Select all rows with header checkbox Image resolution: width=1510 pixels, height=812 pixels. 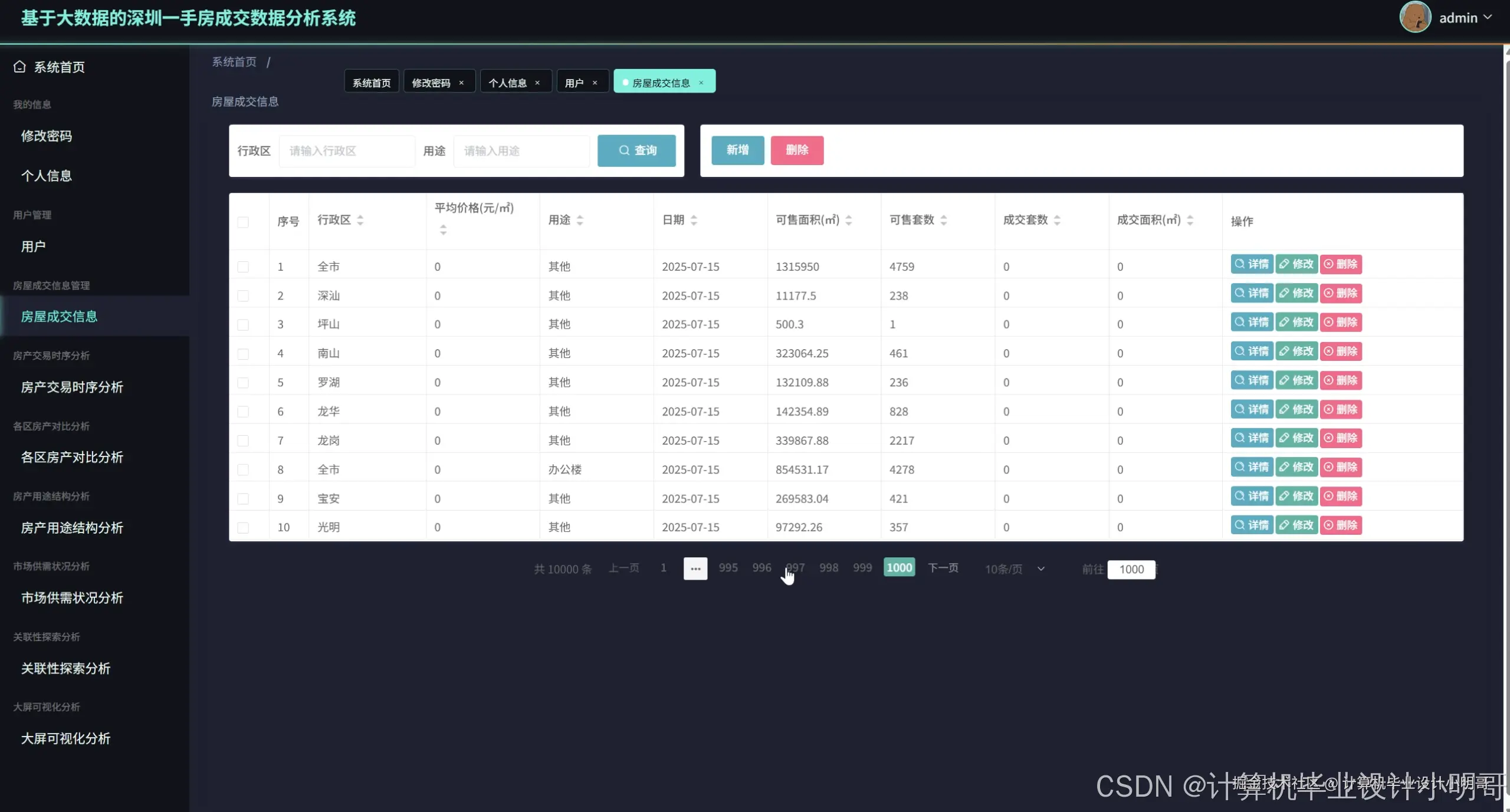click(243, 222)
